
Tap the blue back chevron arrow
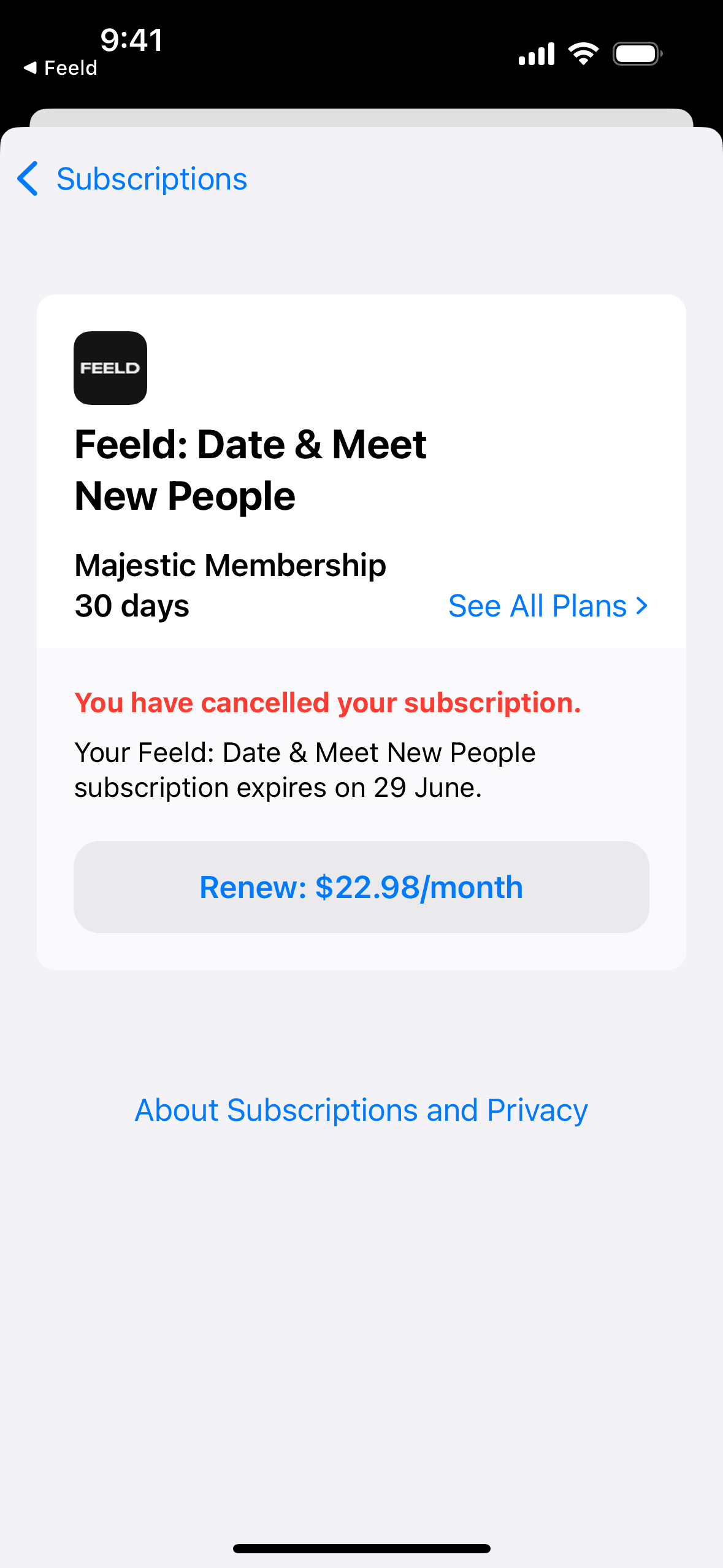pos(28,179)
